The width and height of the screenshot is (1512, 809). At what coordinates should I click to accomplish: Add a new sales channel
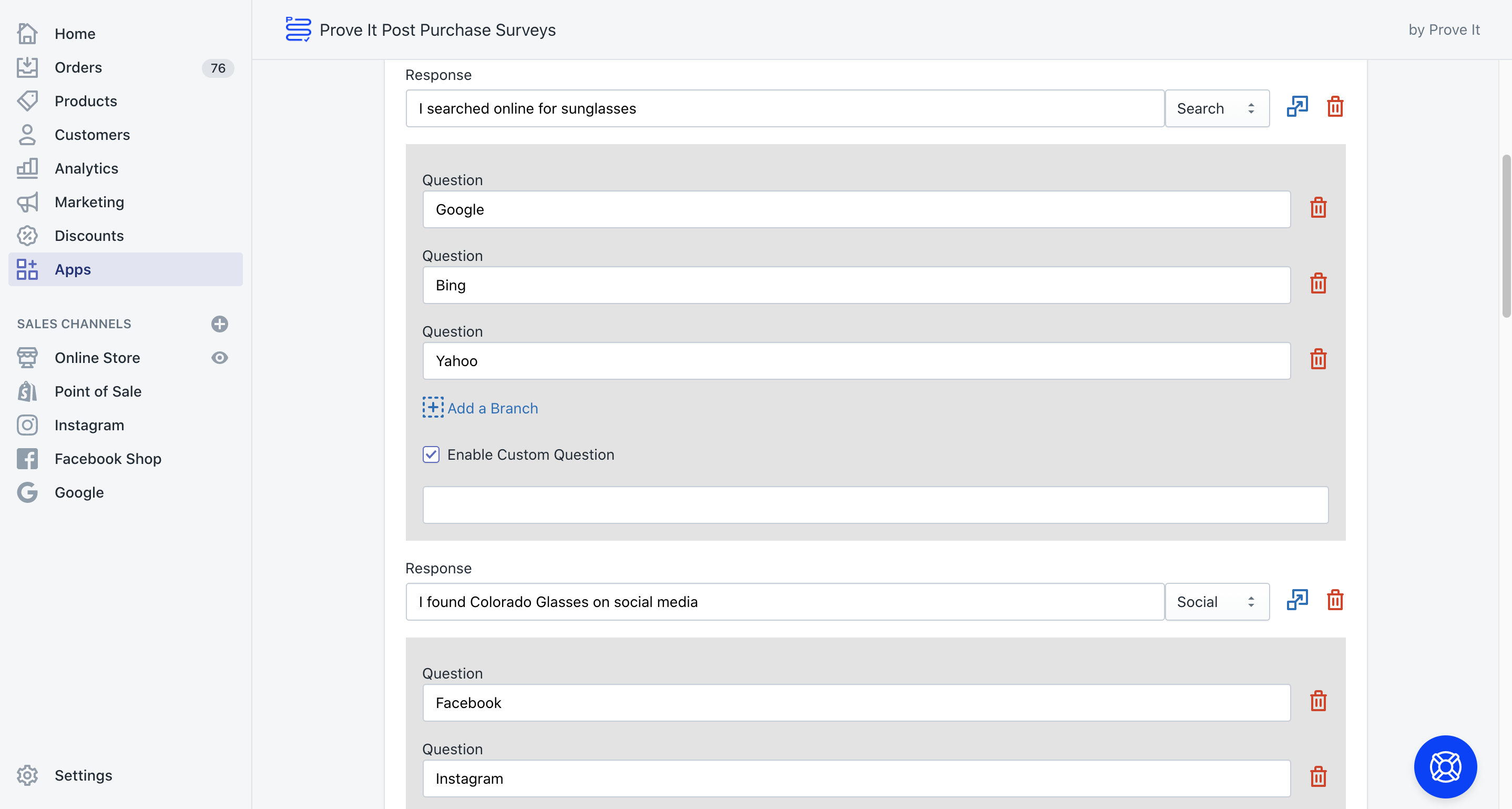click(220, 324)
